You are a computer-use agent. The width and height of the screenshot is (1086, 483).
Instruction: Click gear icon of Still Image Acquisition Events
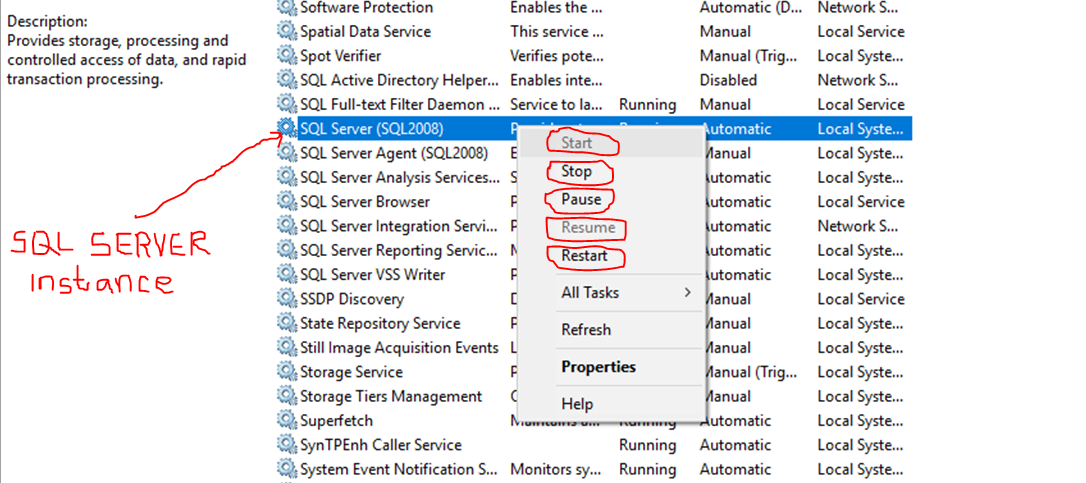[x=286, y=348]
